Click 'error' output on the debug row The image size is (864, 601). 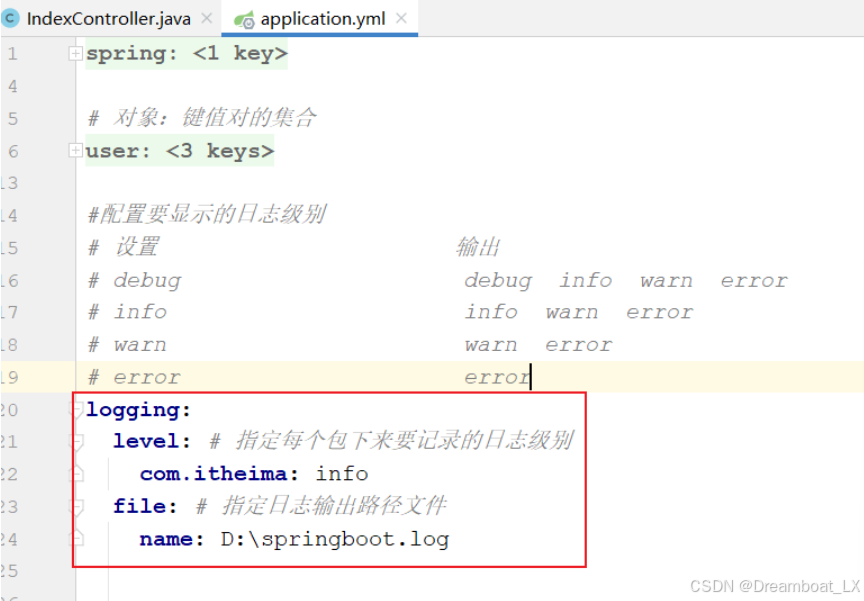(754, 280)
